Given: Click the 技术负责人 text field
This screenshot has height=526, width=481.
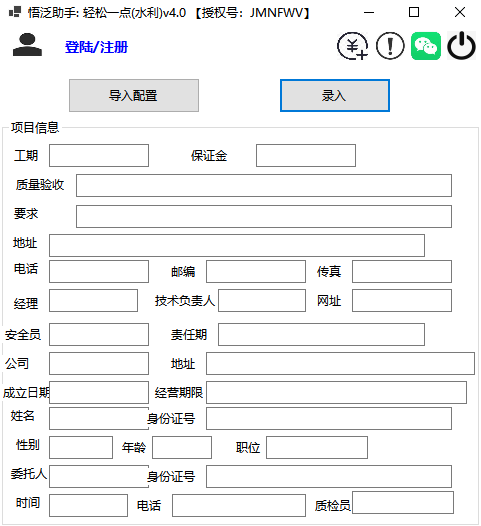Looking at the screenshot, I should [262, 301].
